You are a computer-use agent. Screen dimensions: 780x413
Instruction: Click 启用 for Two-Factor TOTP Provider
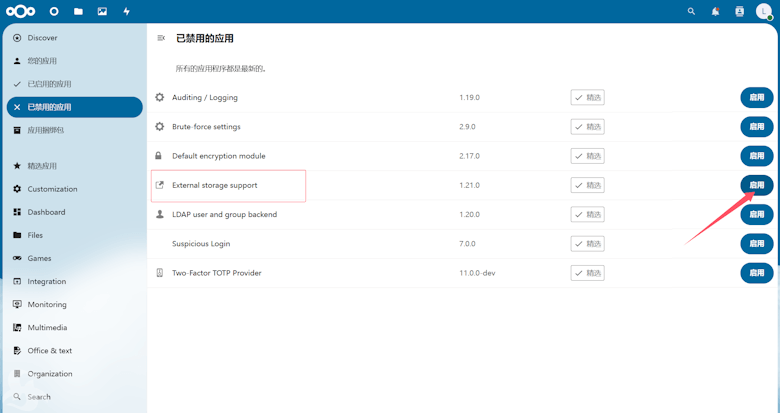point(756,273)
